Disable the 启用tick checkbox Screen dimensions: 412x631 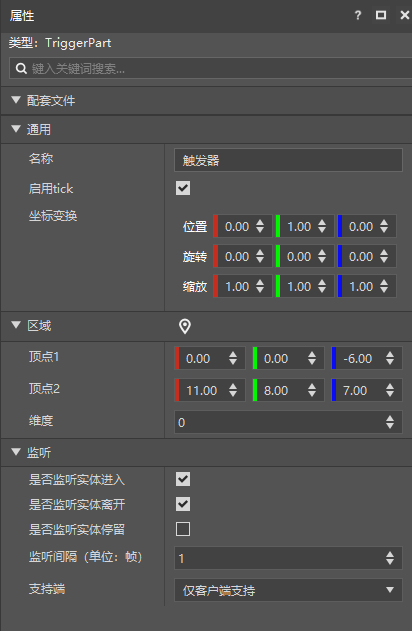pos(183,188)
